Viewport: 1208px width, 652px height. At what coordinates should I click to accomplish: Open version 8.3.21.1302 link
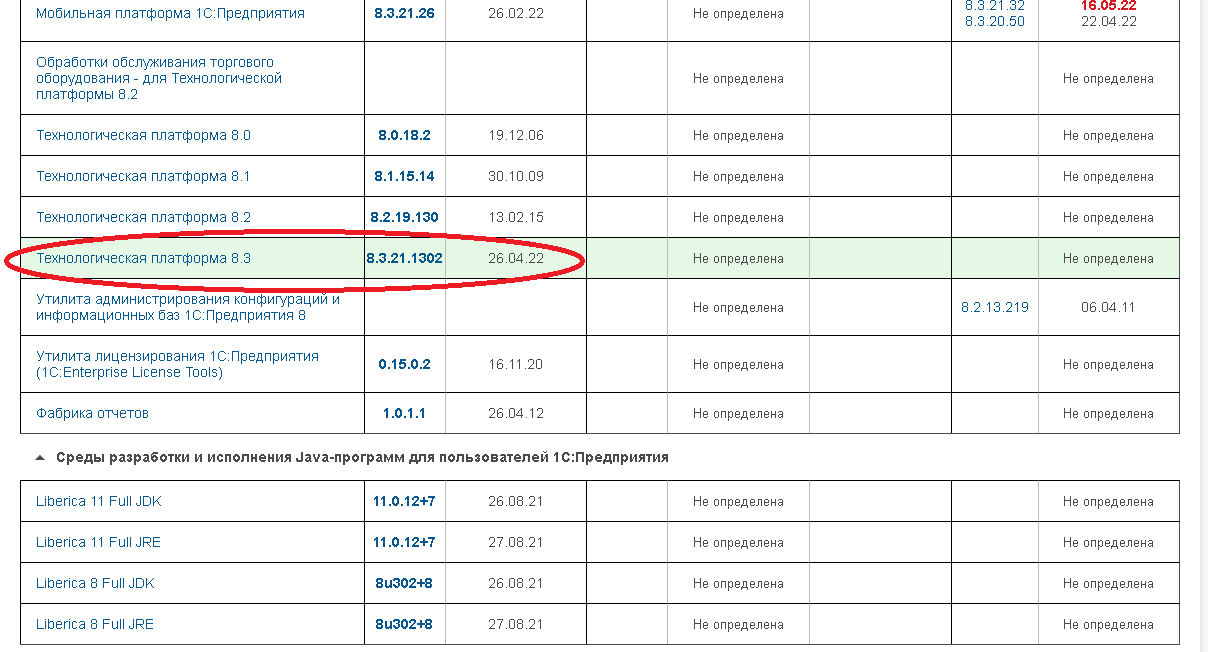(404, 258)
